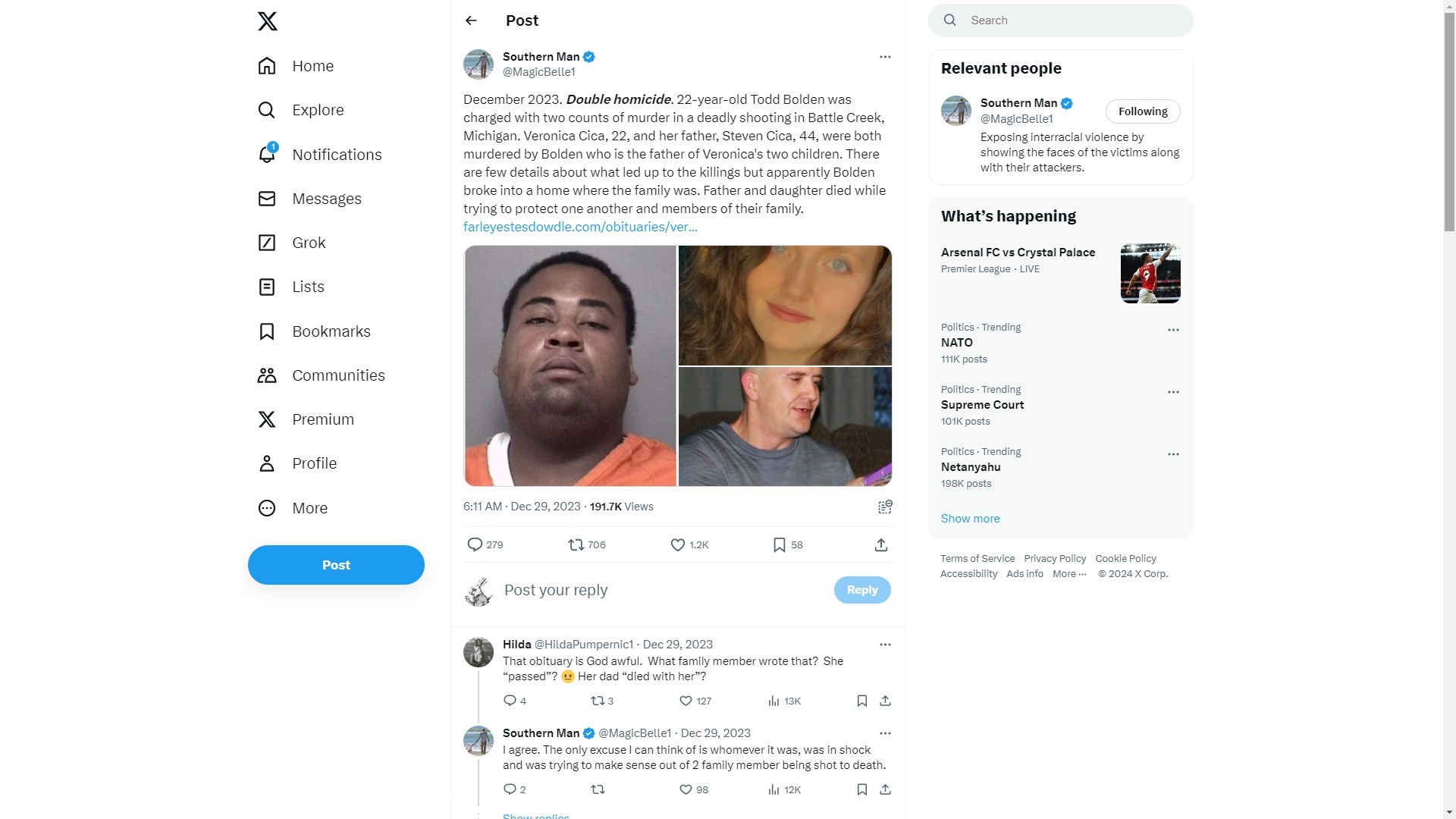
Task: Click Show more under What's happening
Action: click(970, 519)
